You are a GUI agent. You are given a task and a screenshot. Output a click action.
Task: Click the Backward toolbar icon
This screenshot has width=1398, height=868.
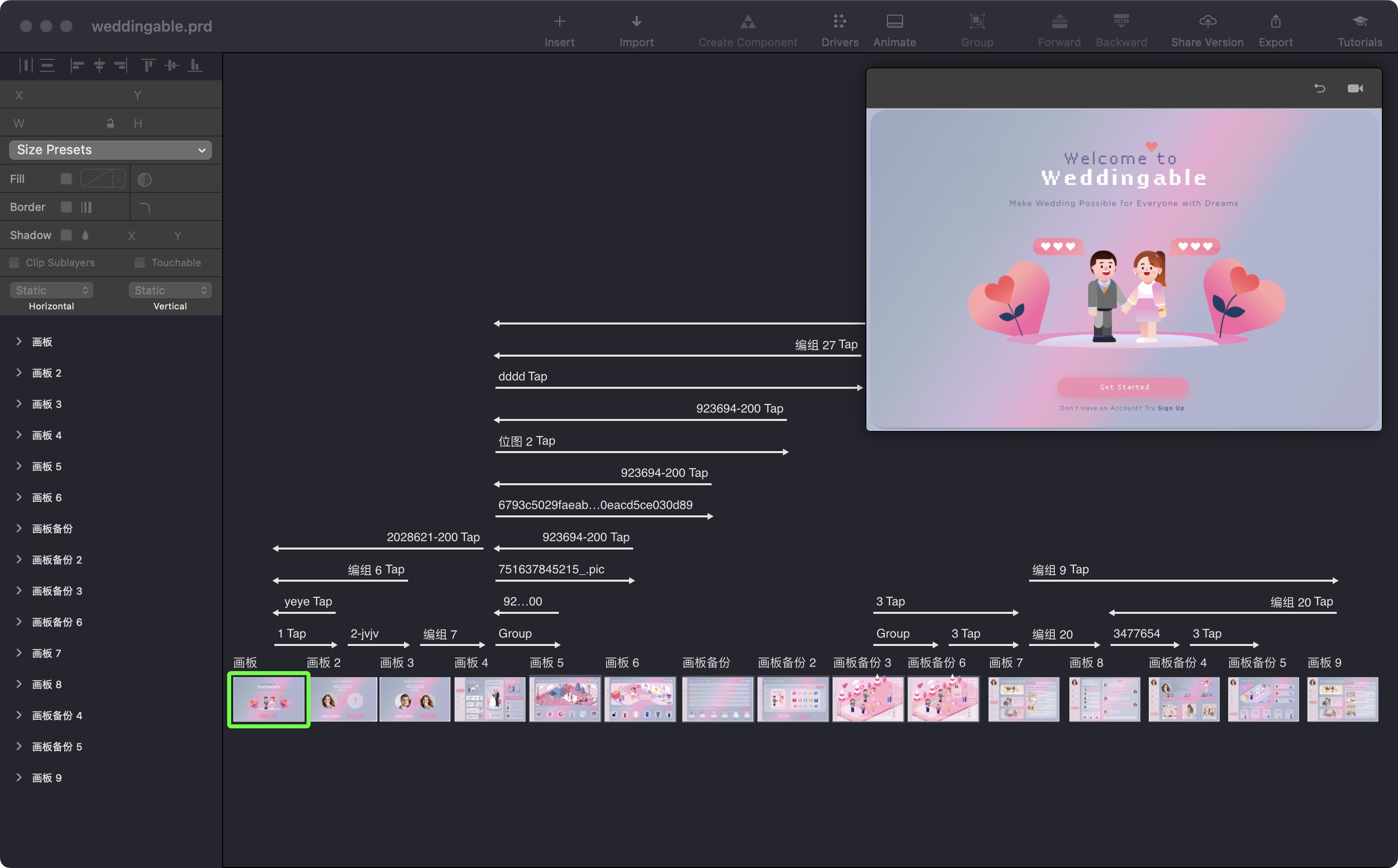(x=1121, y=22)
